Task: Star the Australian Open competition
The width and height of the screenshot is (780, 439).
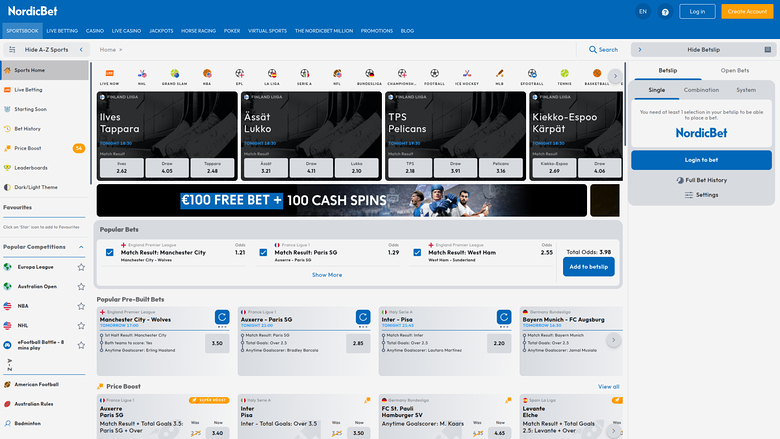Action: (x=81, y=286)
